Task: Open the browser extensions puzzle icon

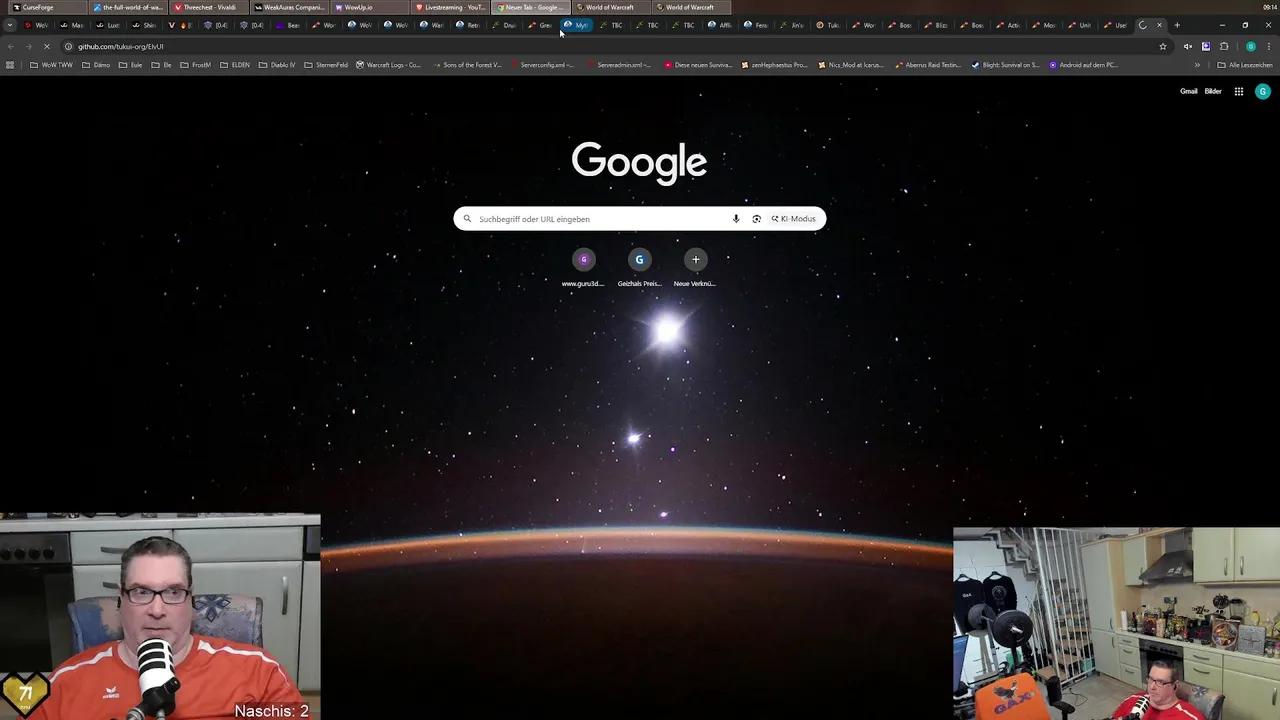Action: click(x=1224, y=46)
